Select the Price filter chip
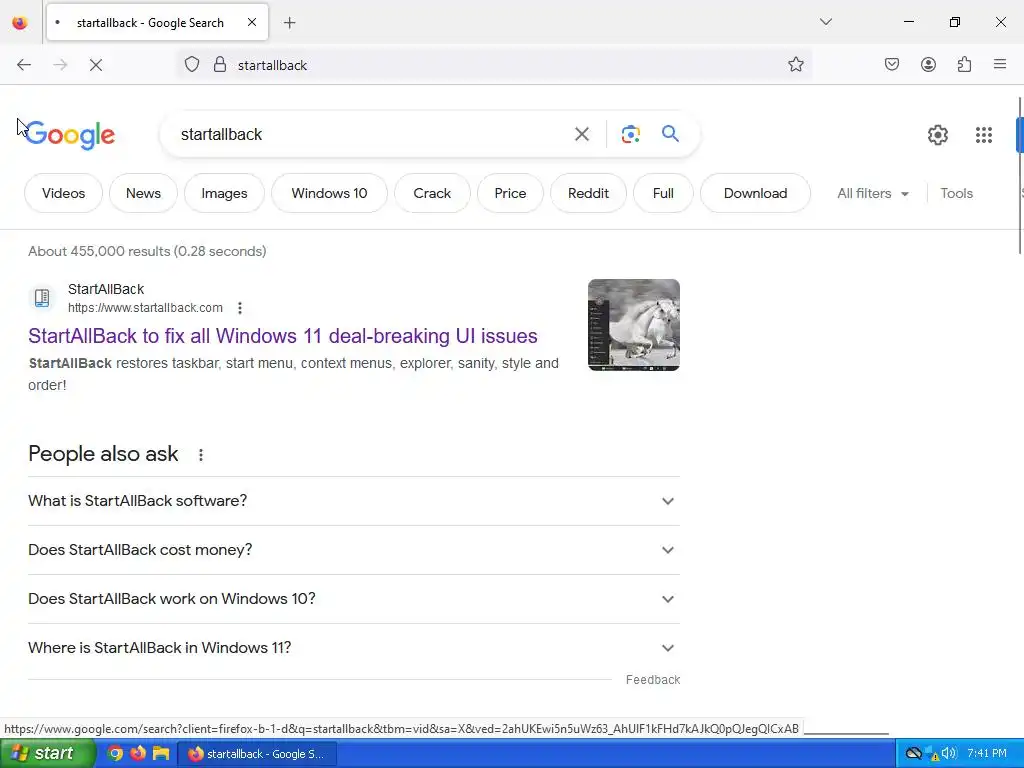This screenshot has width=1024, height=768. 510,193
